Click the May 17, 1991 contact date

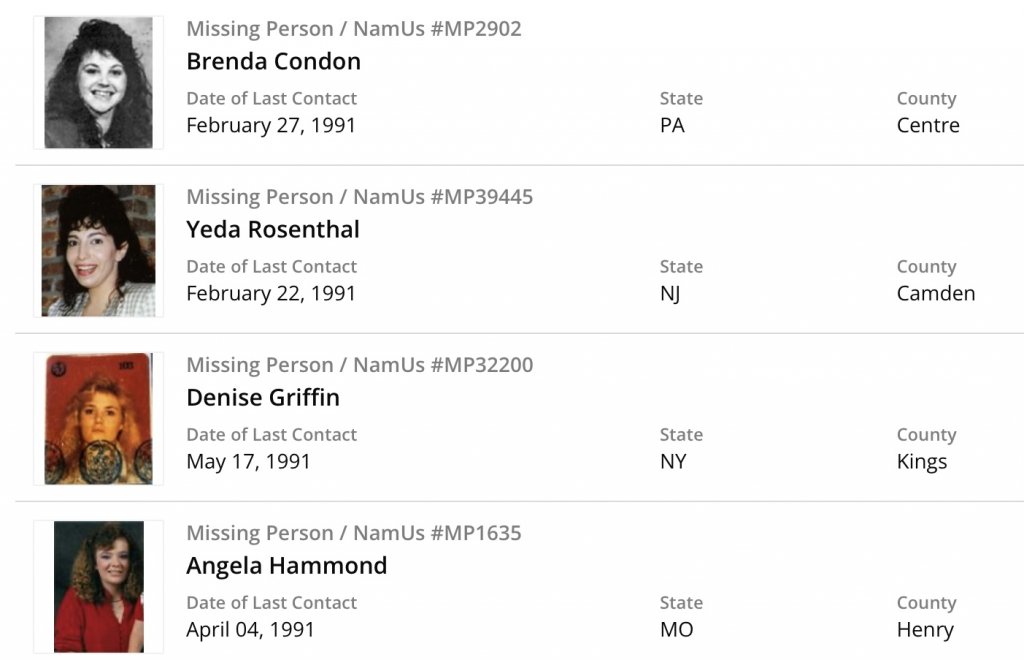(x=248, y=461)
